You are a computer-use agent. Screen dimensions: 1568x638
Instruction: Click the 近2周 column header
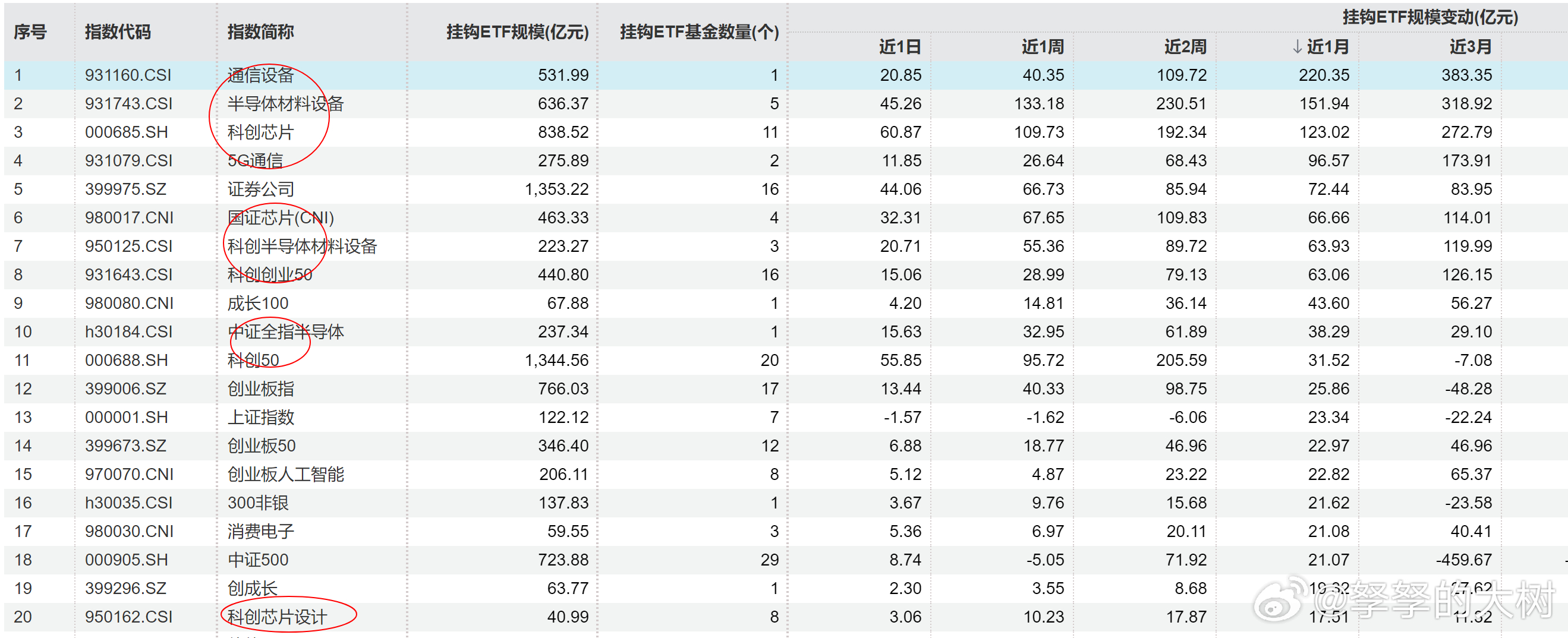point(1185,46)
